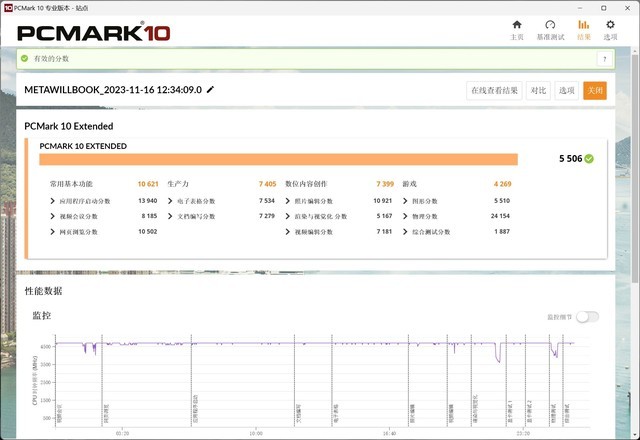The width and height of the screenshot is (640, 440).
Task: Click the 在线查看结果 button
Action: tap(494, 91)
